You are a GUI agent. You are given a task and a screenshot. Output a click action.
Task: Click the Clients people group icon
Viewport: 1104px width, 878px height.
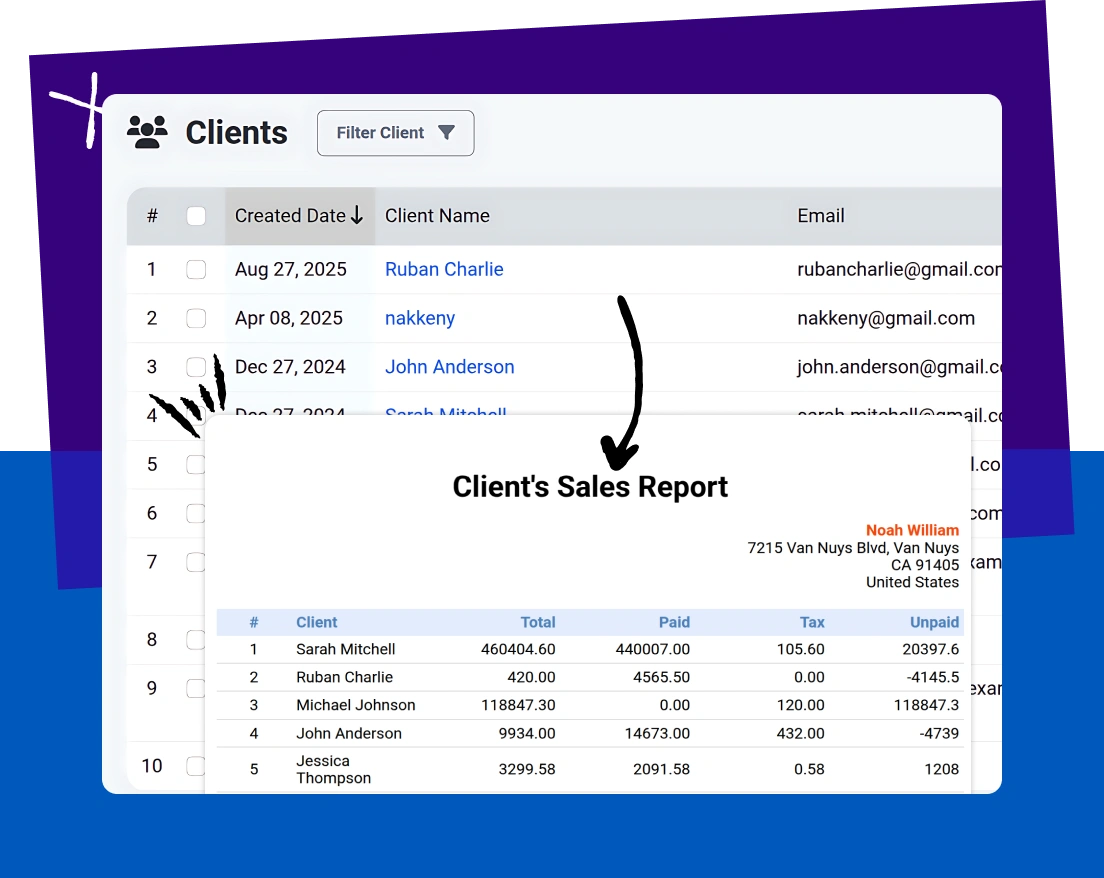click(147, 133)
